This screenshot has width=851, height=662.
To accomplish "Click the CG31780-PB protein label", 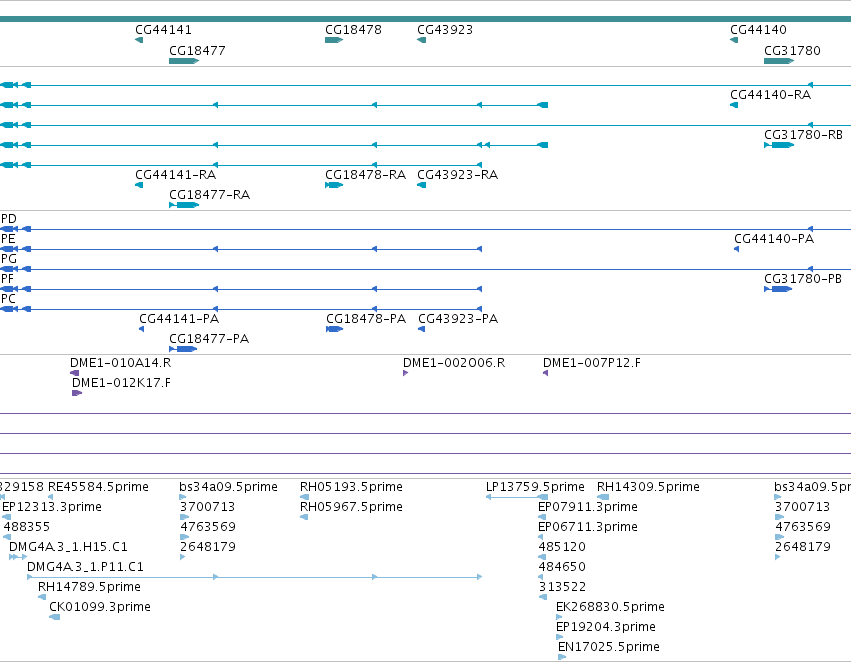I will 803,279.
